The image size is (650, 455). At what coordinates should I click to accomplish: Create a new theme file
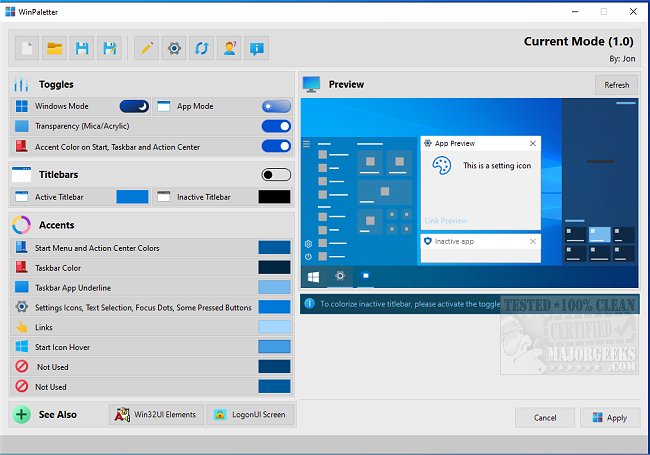[x=28, y=47]
